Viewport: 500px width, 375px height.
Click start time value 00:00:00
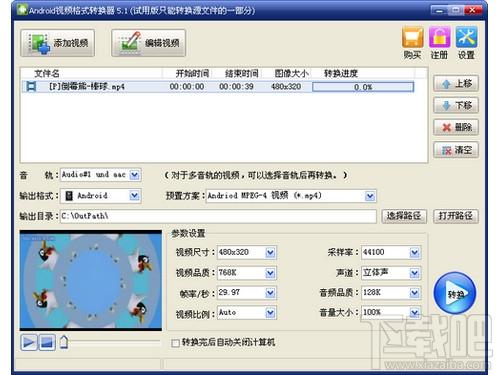[x=187, y=87]
